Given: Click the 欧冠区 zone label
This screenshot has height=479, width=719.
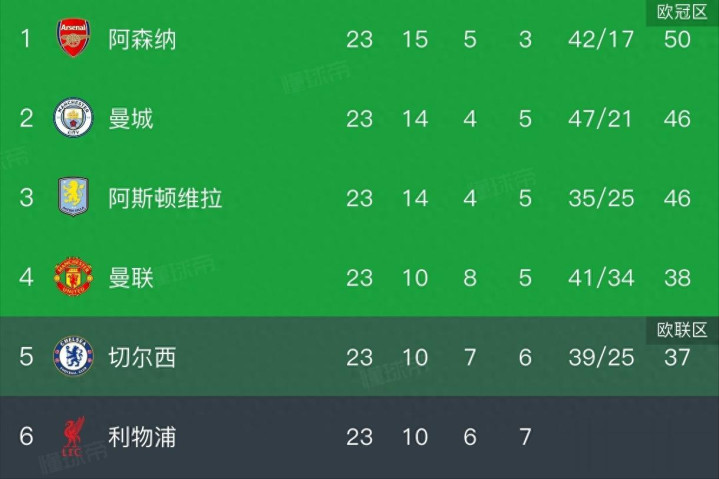Looking at the screenshot, I should coord(682,12).
